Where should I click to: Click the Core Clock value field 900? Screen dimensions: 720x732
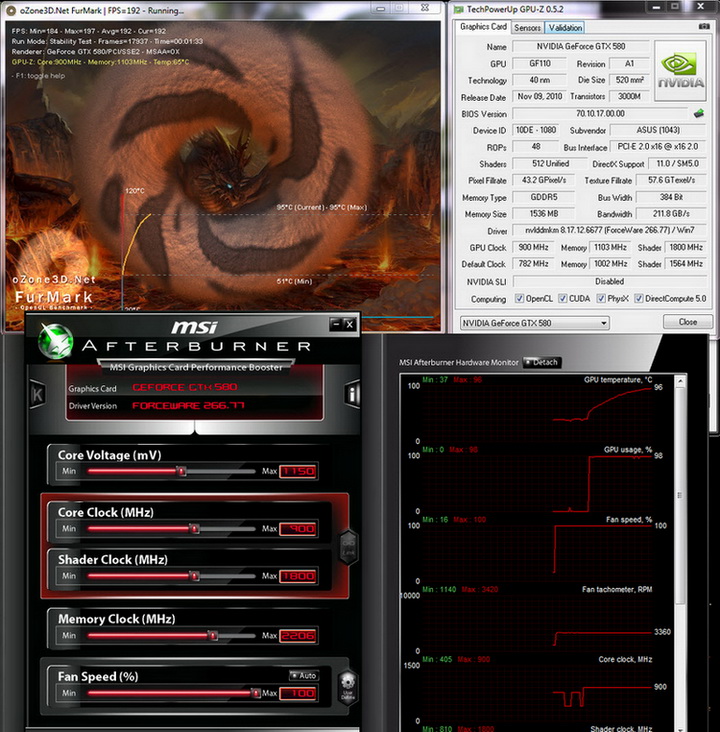click(x=298, y=529)
